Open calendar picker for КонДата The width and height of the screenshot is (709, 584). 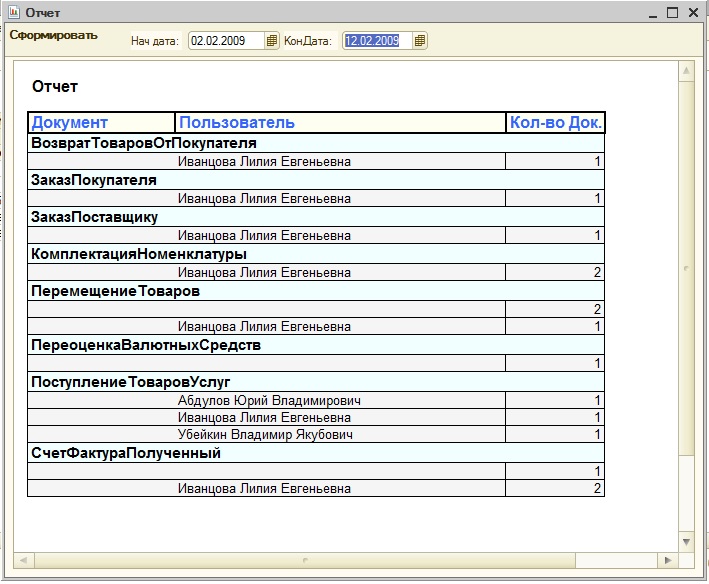[420, 41]
